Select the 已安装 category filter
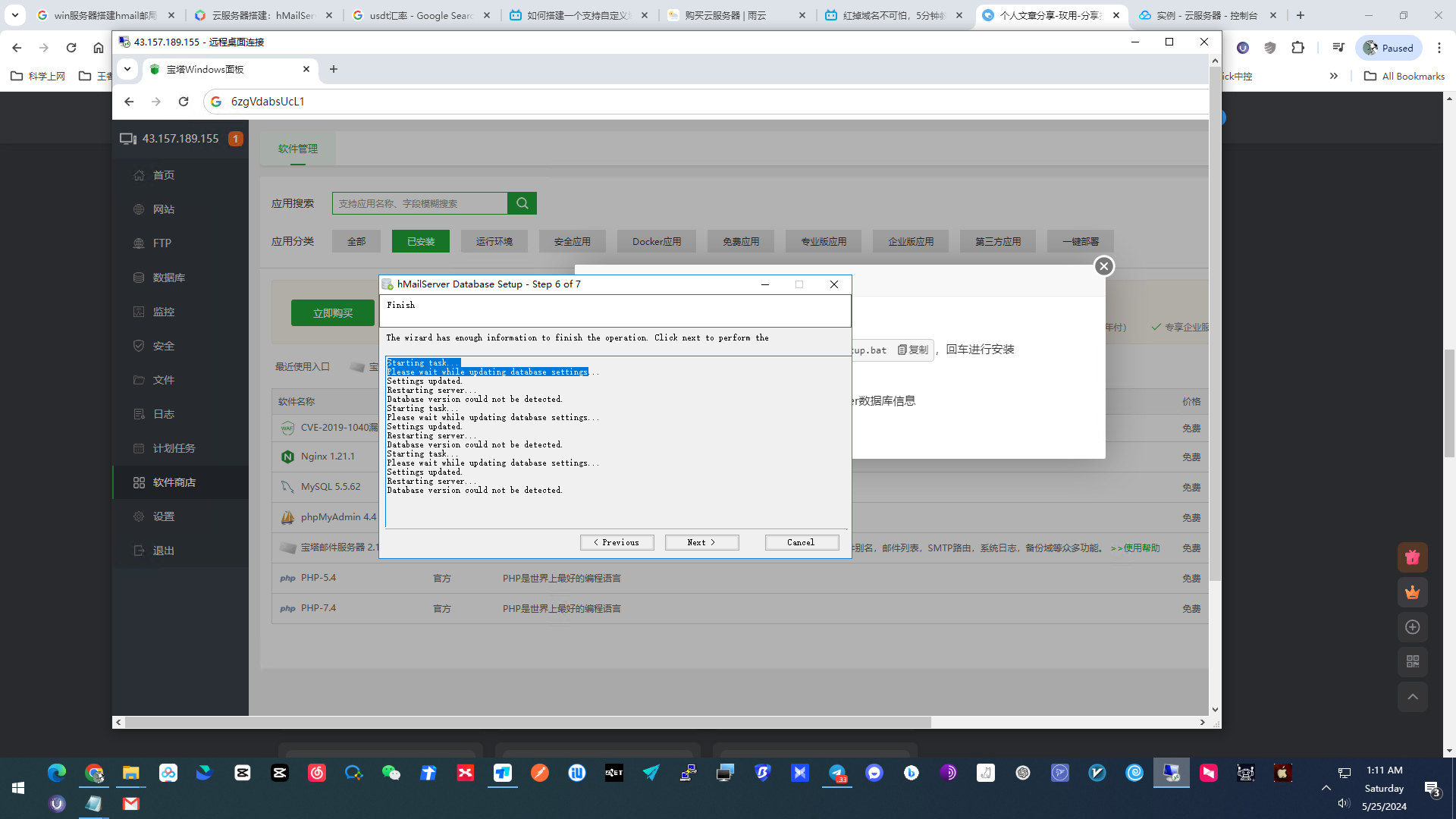The width and height of the screenshot is (1456, 819). (x=421, y=241)
